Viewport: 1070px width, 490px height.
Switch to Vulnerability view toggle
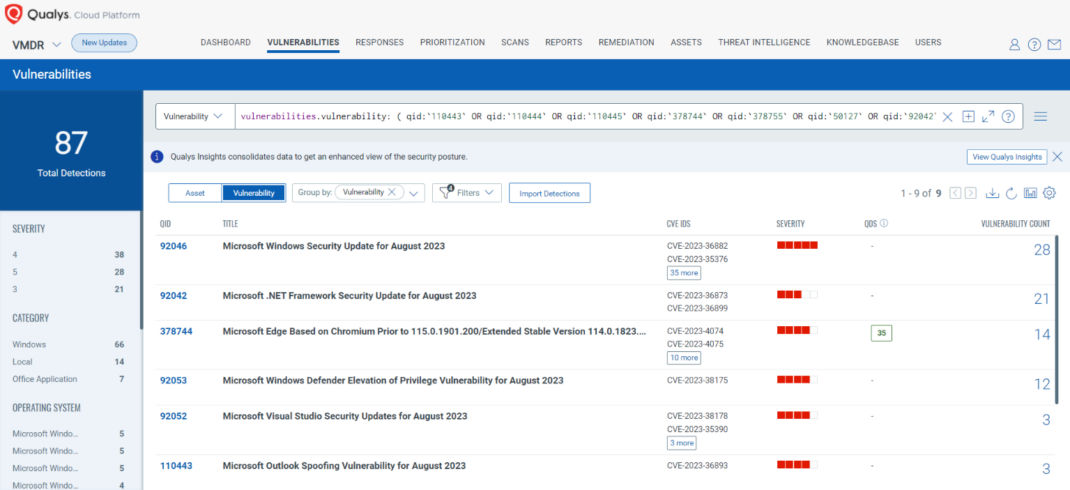253,193
